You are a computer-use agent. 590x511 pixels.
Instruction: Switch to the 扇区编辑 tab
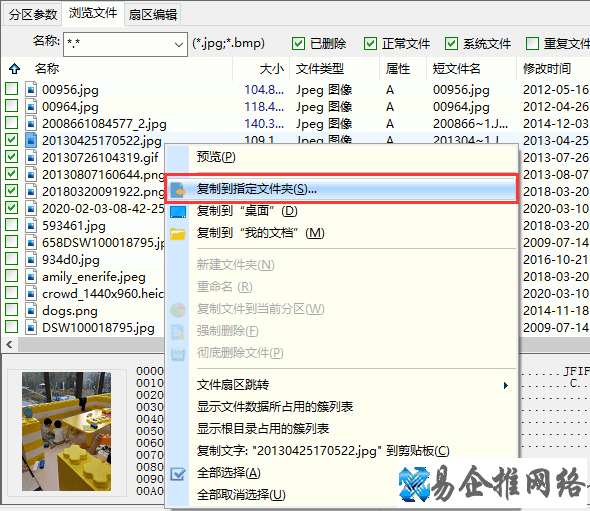click(153, 15)
